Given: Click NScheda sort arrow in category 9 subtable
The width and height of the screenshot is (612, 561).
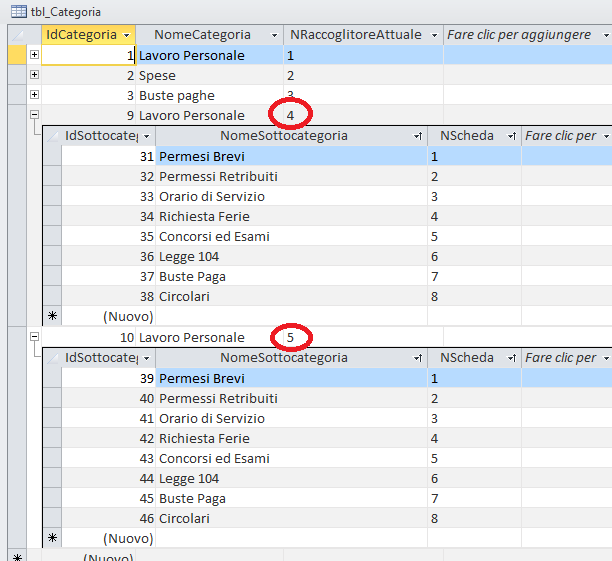Looking at the screenshot, I should pos(512,136).
